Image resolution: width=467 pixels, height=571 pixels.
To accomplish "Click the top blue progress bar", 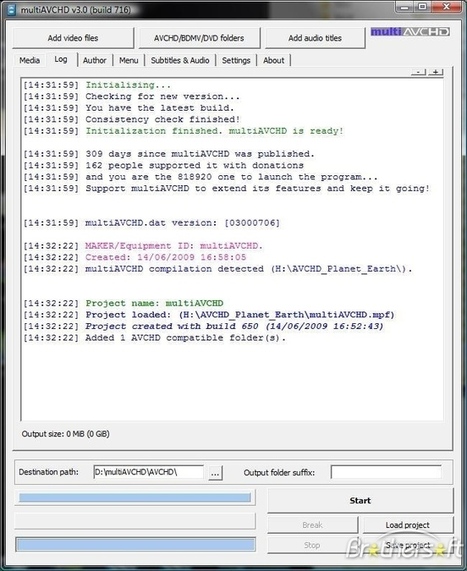I will 135,498.
